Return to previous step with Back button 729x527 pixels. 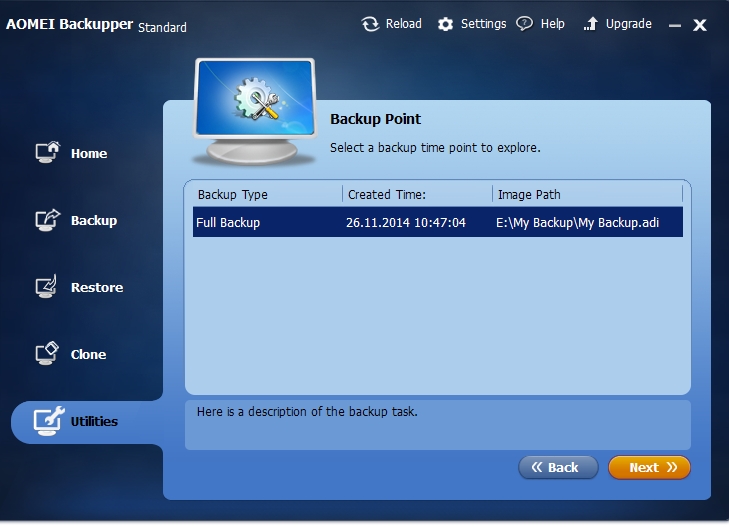point(558,467)
